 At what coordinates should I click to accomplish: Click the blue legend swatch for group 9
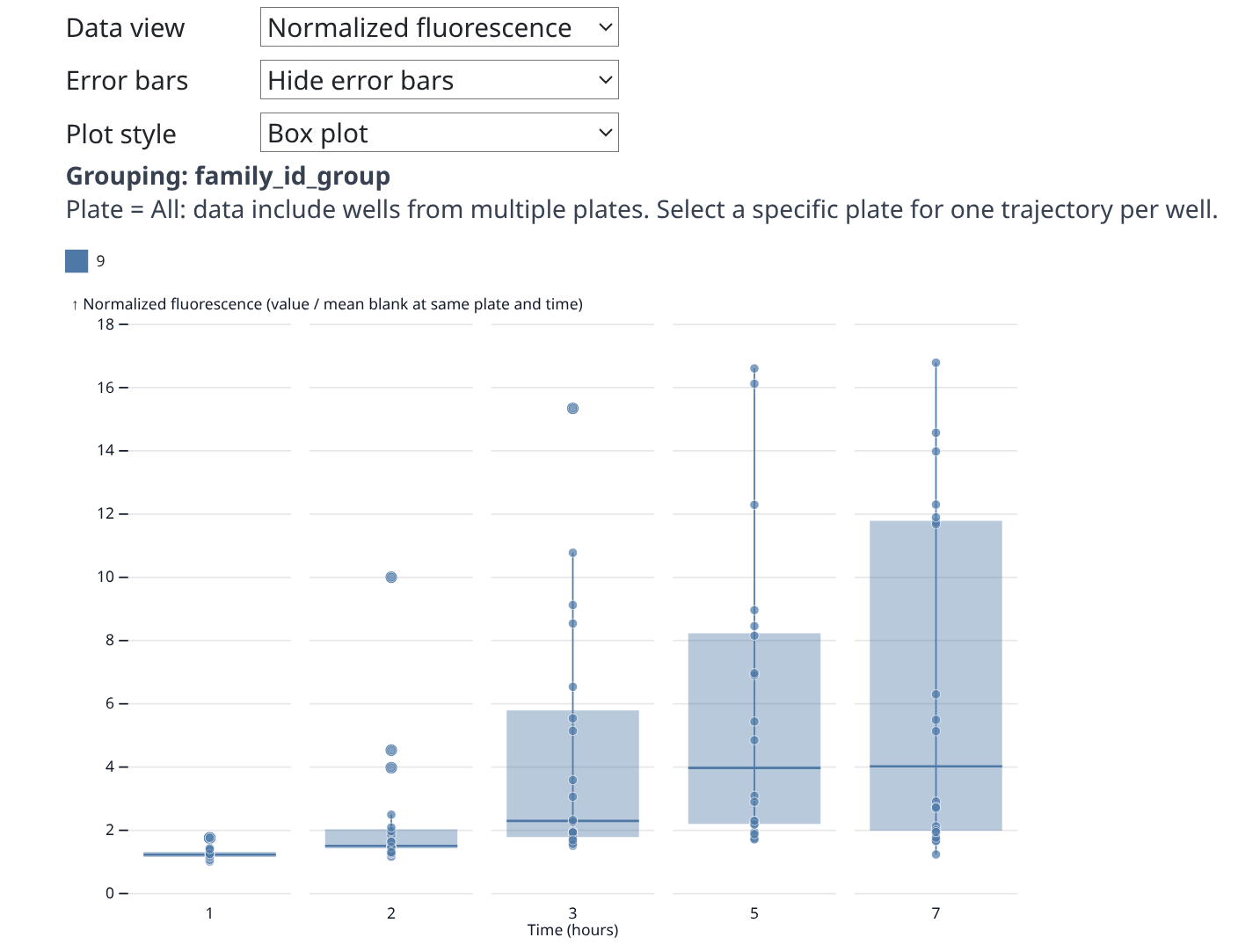point(76,261)
